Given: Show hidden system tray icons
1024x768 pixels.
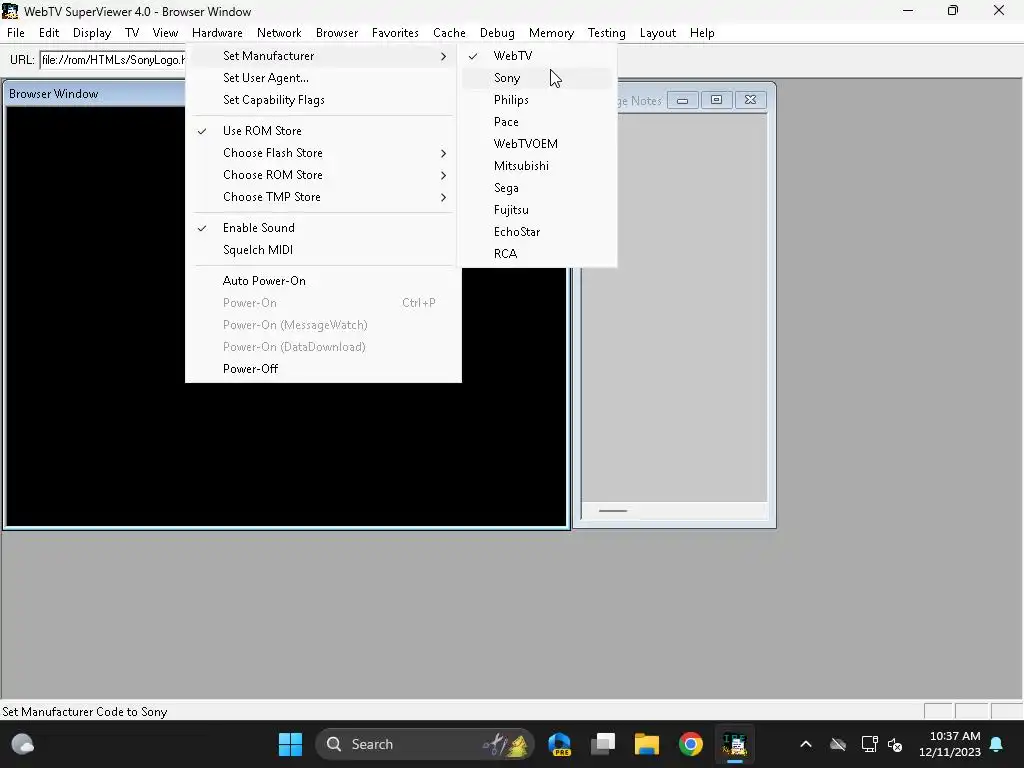Looking at the screenshot, I should (806, 744).
